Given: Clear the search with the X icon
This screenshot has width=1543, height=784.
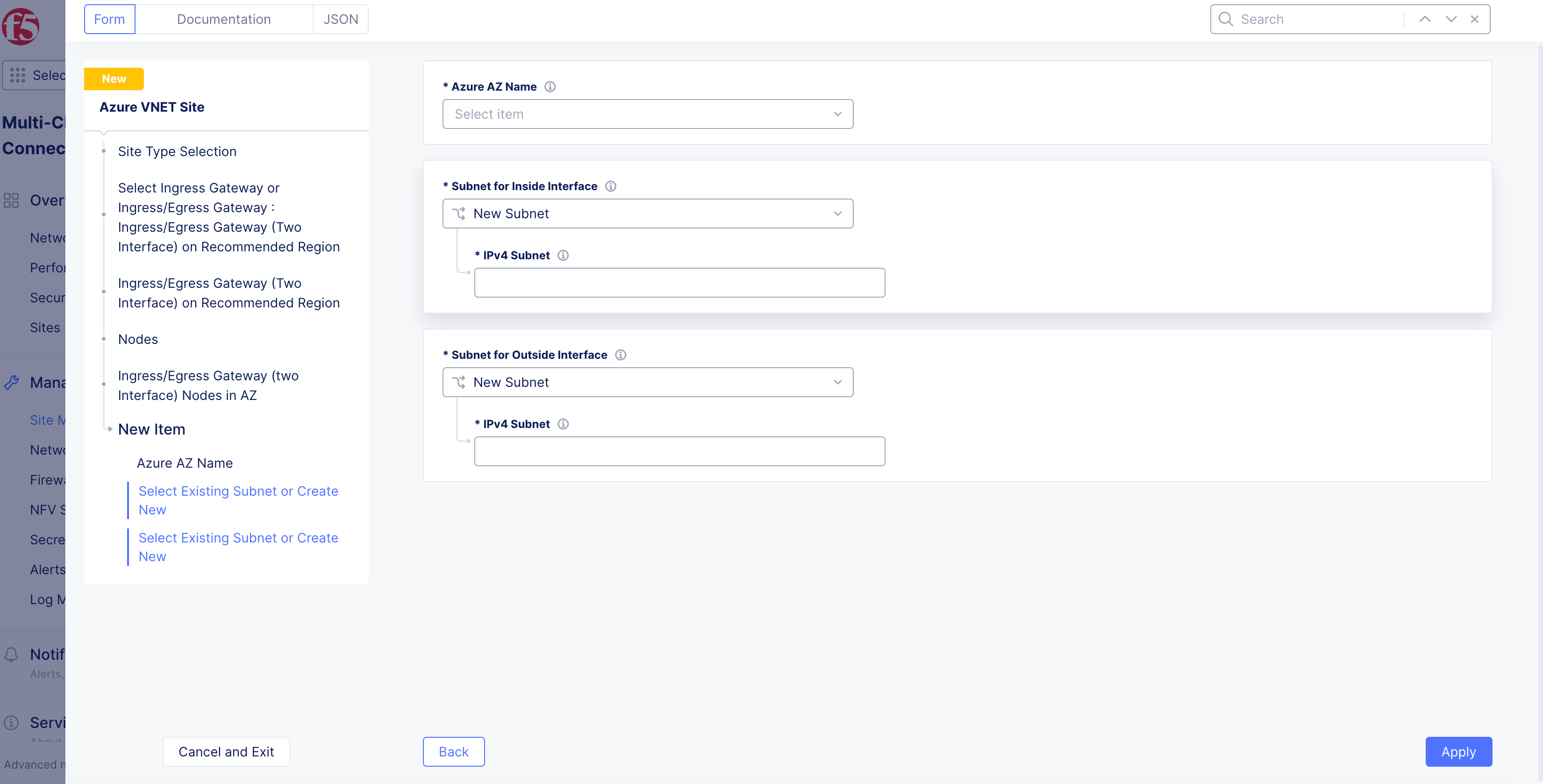Looking at the screenshot, I should (x=1475, y=19).
